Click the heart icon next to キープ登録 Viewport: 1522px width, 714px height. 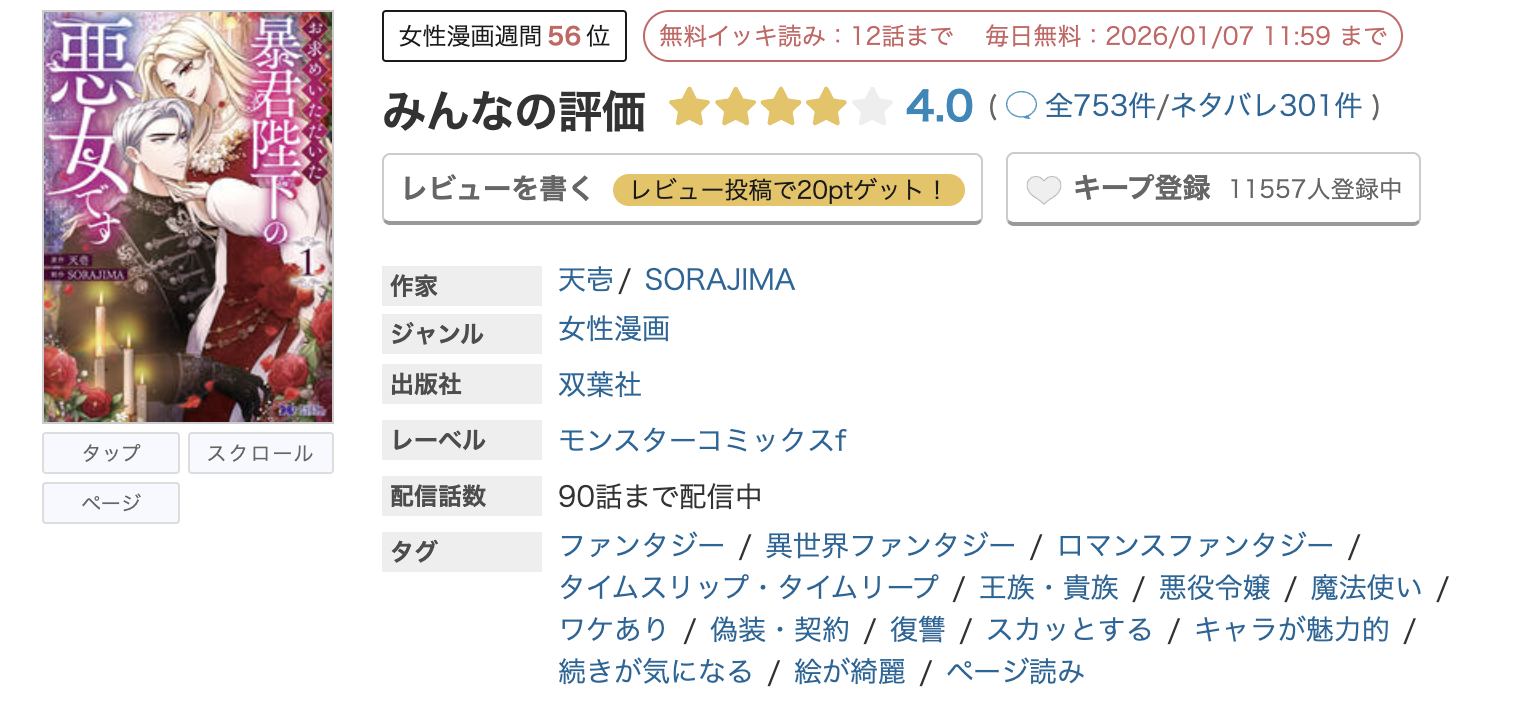coord(1043,188)
